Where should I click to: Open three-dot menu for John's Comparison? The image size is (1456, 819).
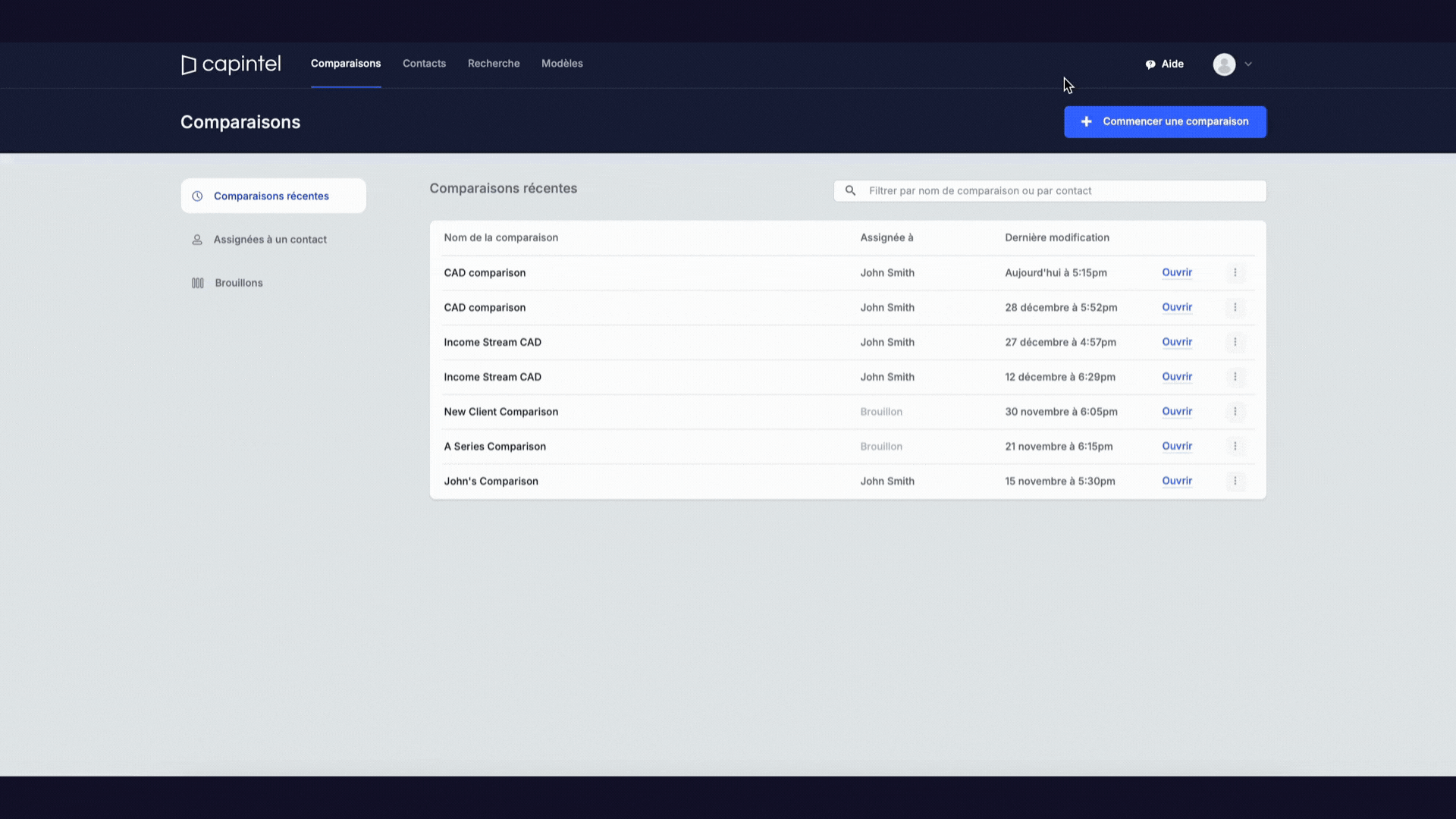[x=1235, y=482]
